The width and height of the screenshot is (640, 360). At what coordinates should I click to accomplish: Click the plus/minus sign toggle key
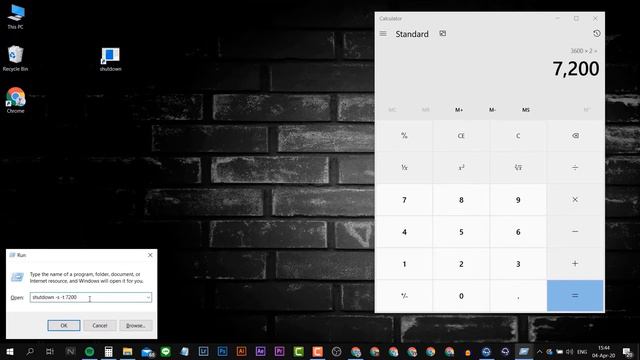point(404,296)
